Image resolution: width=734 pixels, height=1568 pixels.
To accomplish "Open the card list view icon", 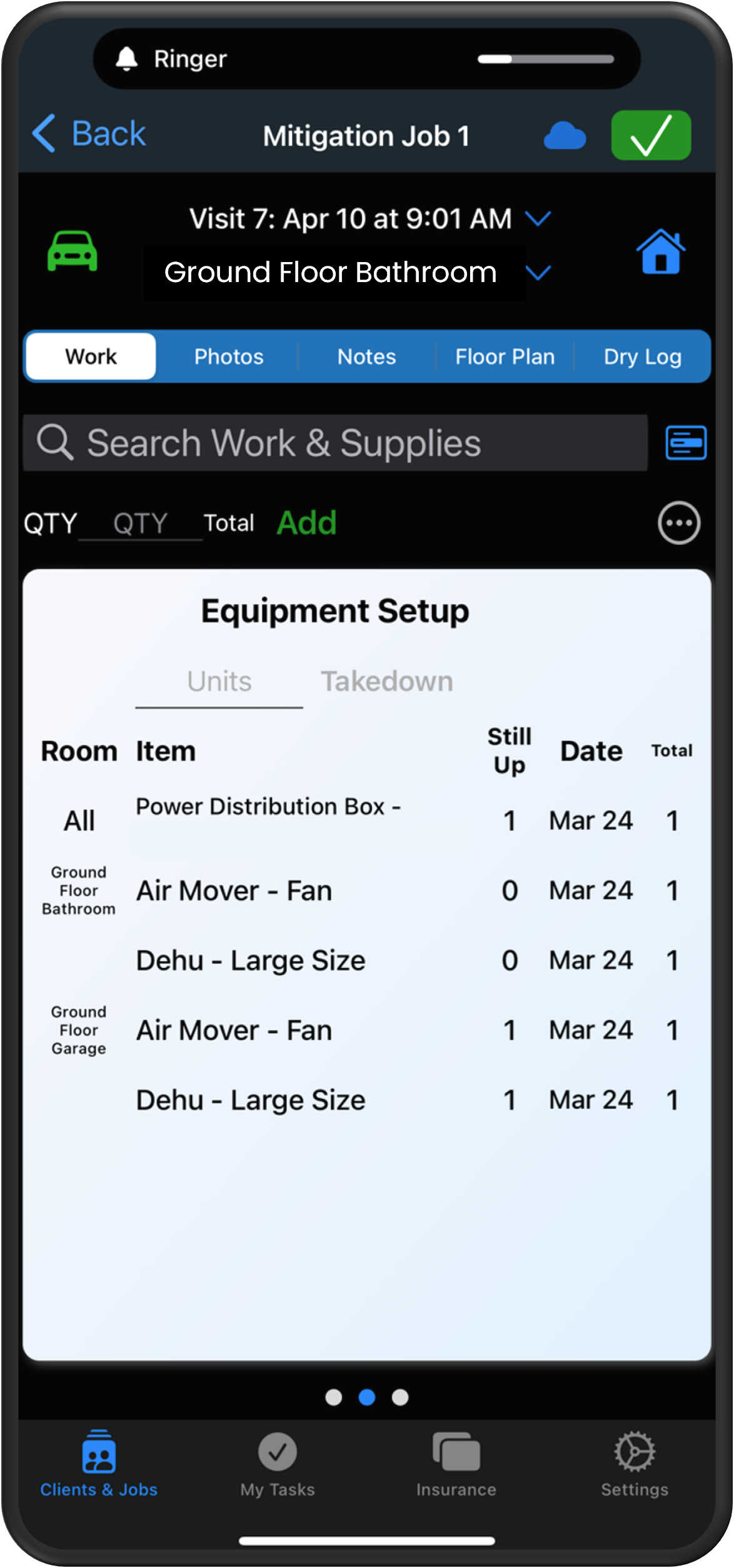I will (686, 443).
